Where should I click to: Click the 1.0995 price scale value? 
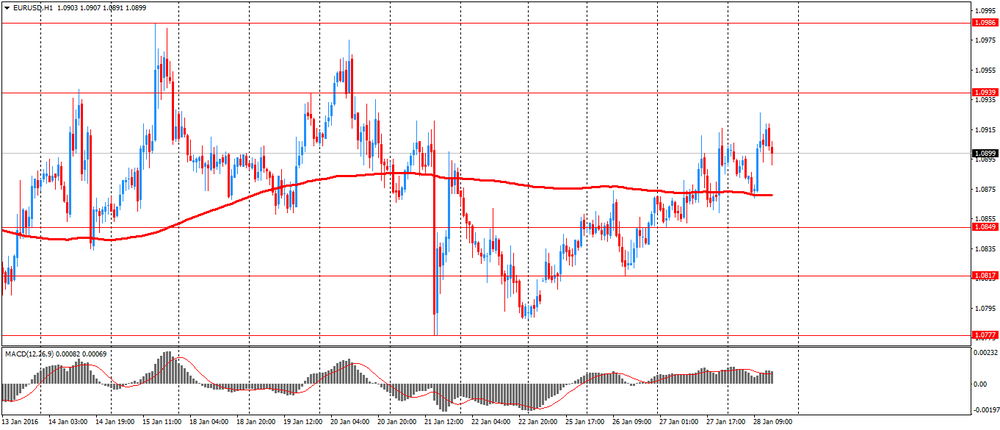[x=983, y=10]
